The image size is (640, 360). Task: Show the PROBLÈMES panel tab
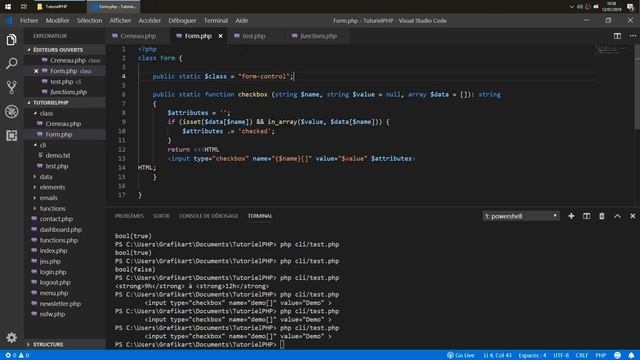pyautogui.click(x=129, y=216)
